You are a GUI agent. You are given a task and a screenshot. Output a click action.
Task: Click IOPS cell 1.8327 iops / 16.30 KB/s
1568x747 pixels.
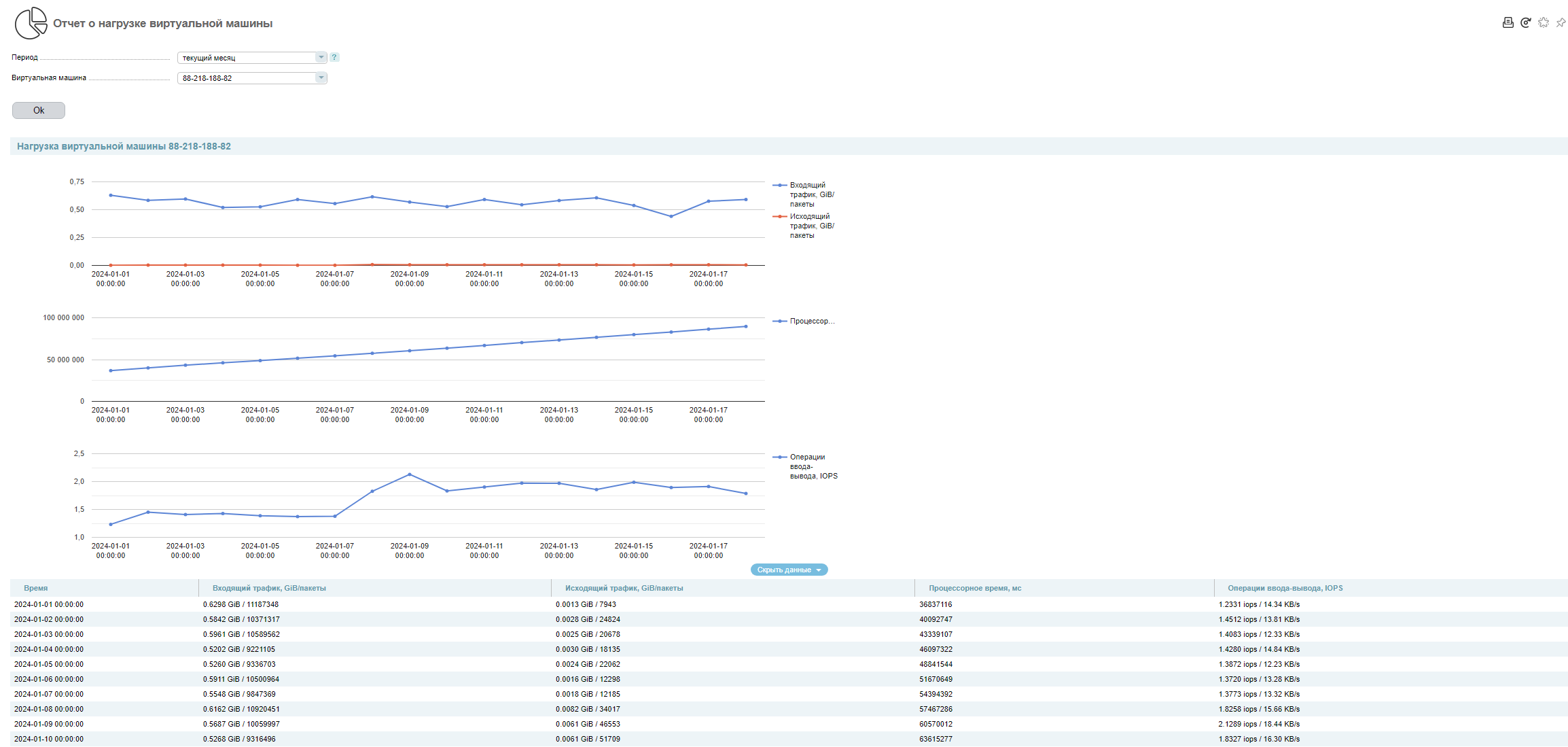click(x=1259, y=739)
